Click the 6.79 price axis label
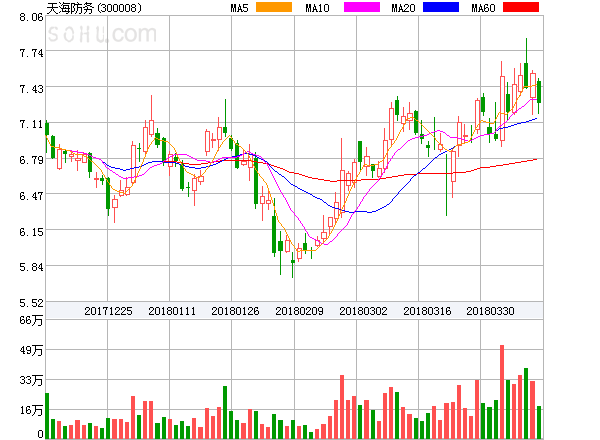The width and height of the screenshot is (600, 440). (31, 160)
